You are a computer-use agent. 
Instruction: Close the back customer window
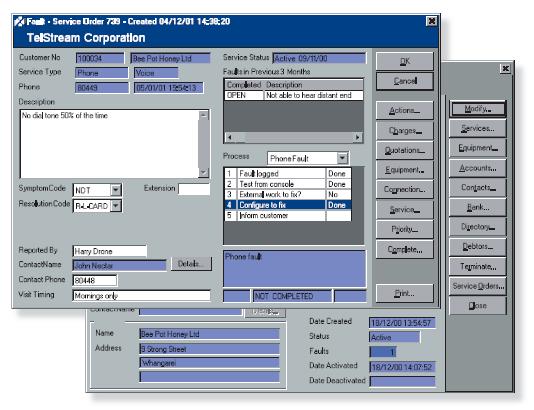click(505, 69)
